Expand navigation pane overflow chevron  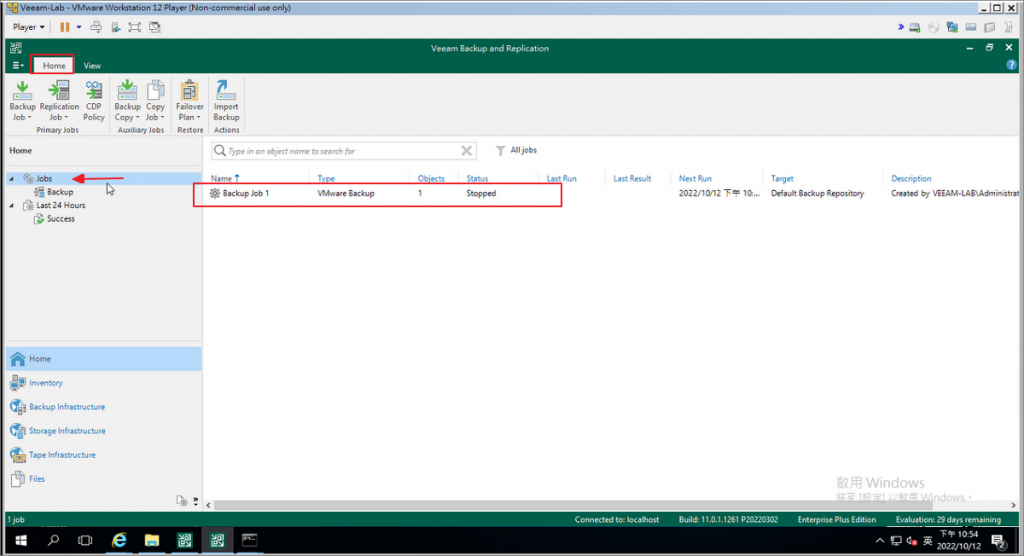click(x=195, y=501)
